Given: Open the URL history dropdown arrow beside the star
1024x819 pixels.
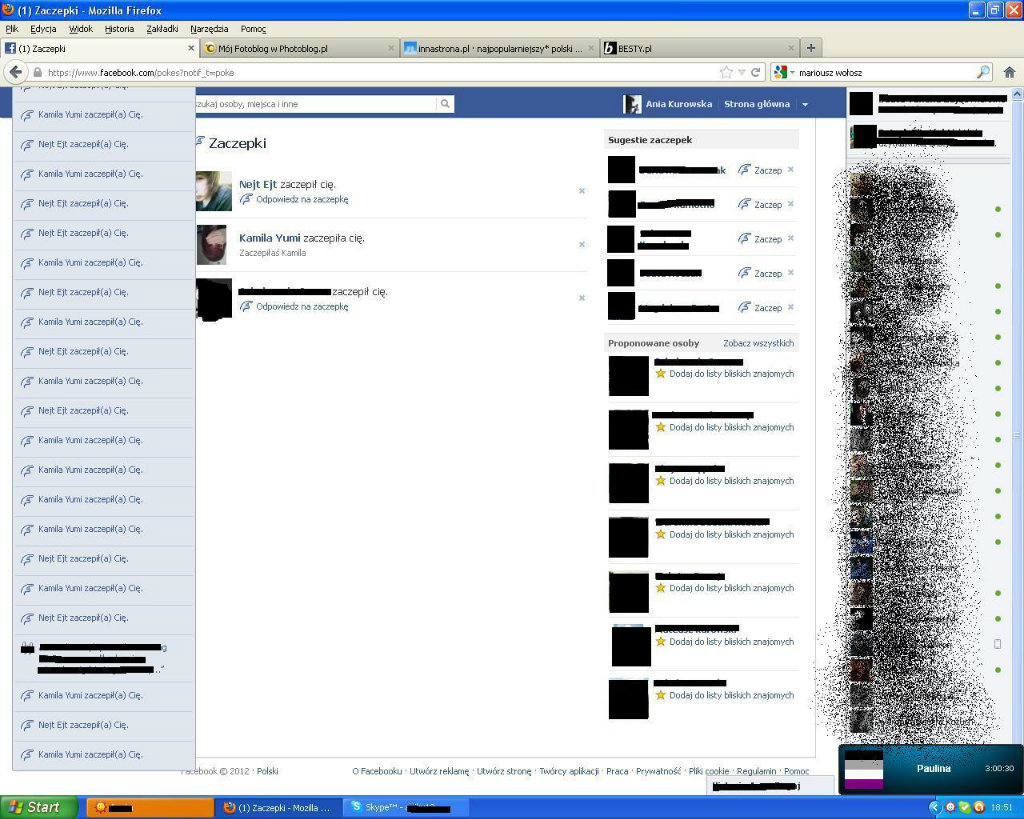Looking at the screenshot, I should point(741,72).
